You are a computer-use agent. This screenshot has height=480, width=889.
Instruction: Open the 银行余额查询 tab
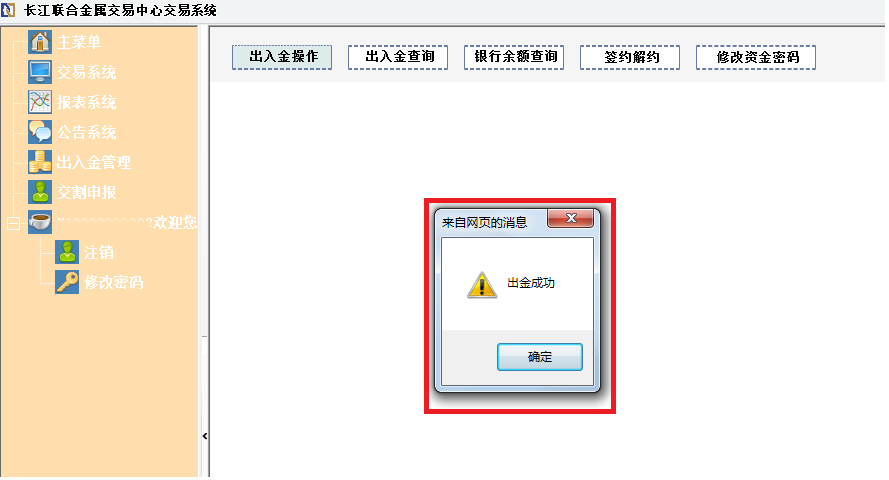tap(514, 57)
